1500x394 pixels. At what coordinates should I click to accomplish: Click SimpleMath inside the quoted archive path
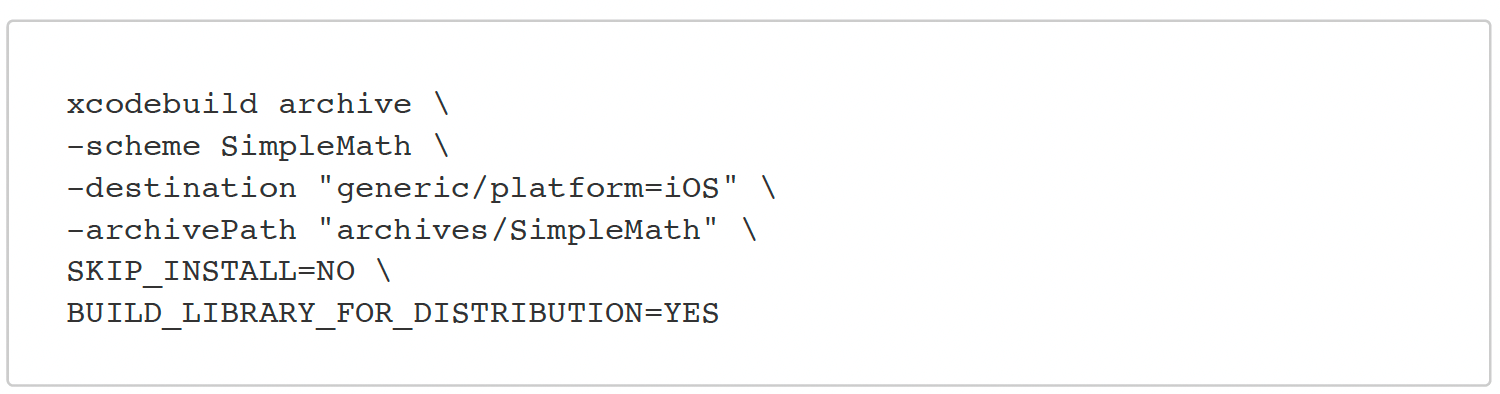point(604,230)
